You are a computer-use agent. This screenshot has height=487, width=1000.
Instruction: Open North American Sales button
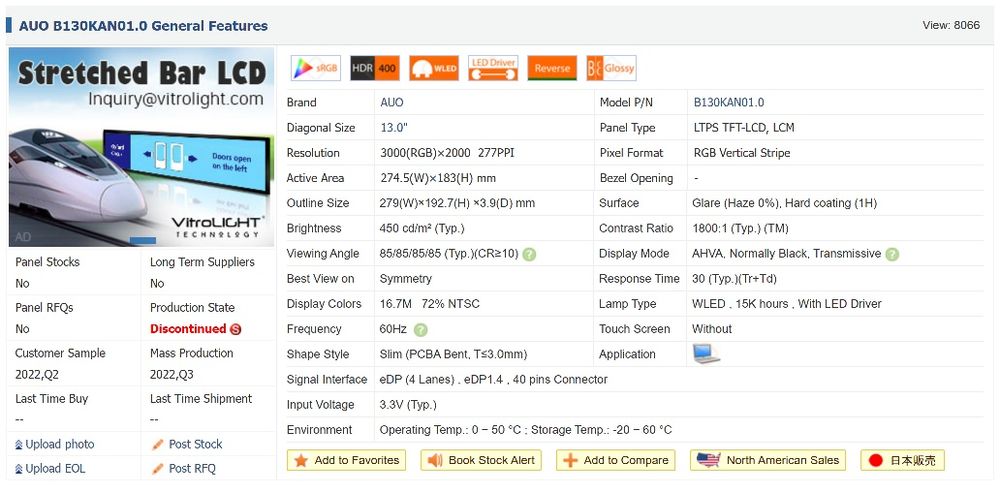pyautogui.click(x=768, y=460)
